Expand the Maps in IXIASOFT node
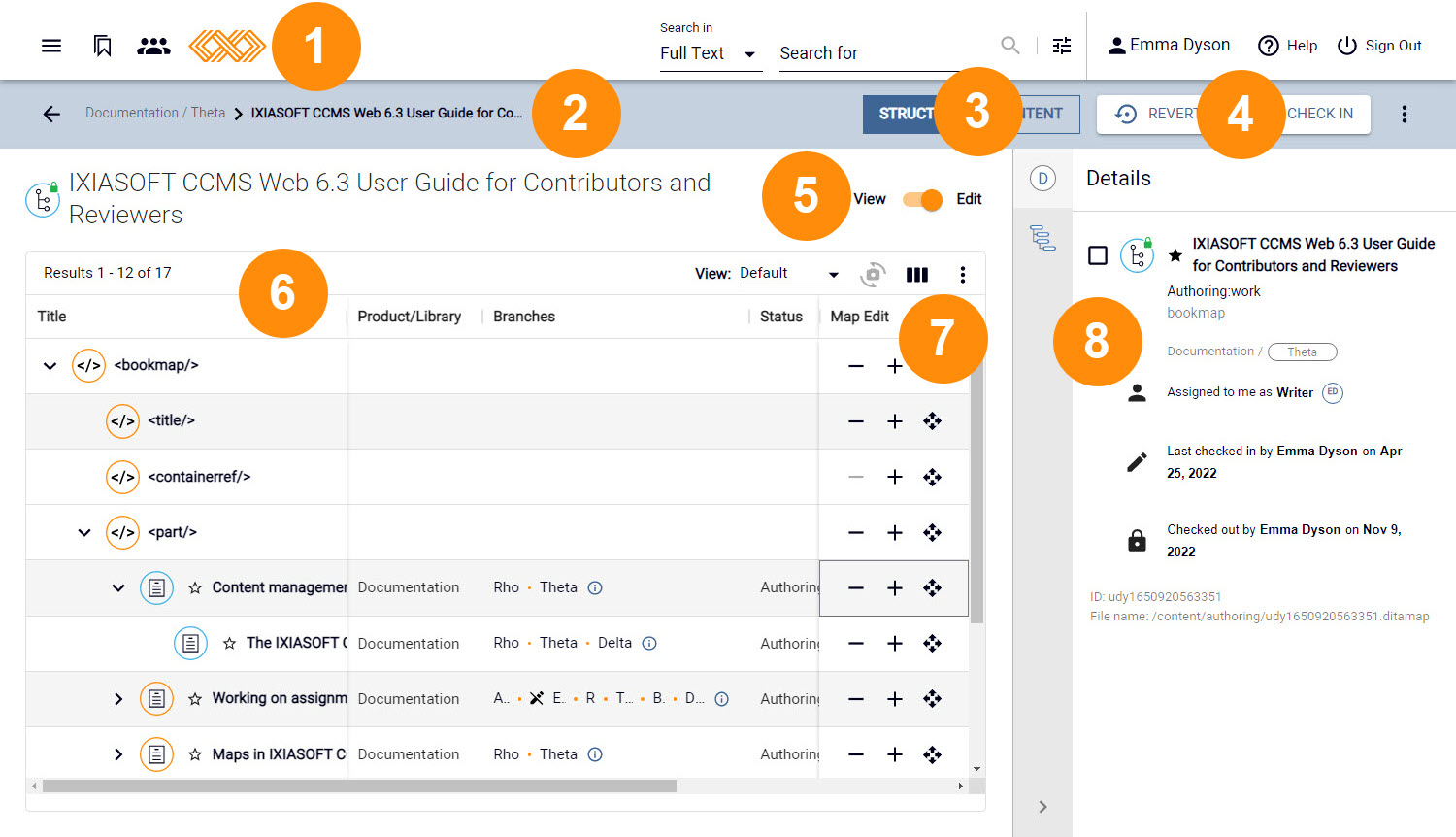Screen dimensions: 1456x837 118,754
